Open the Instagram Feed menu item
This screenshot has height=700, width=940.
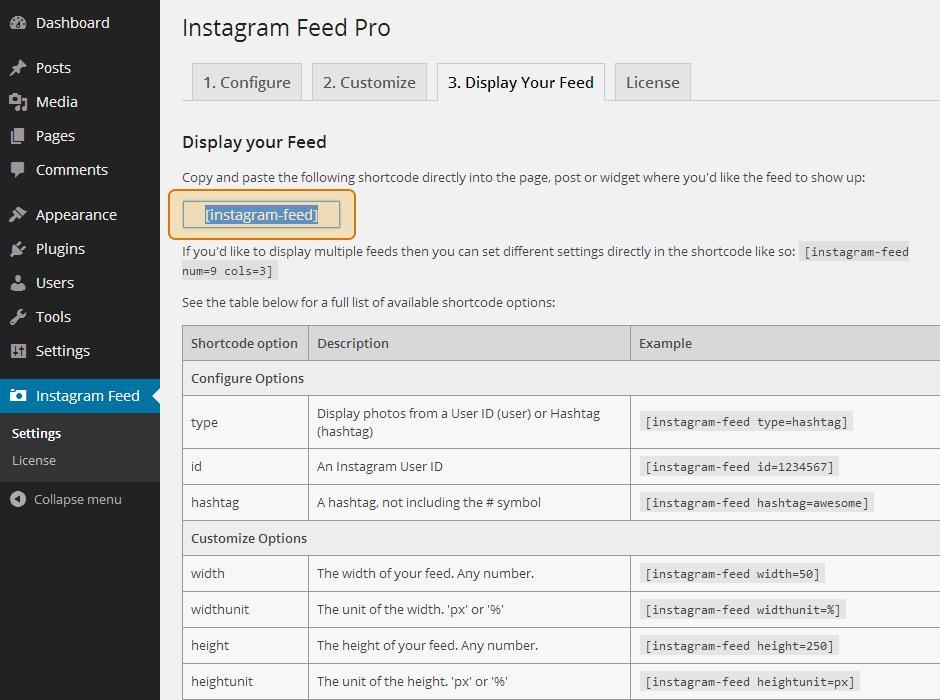click(87, 396)
